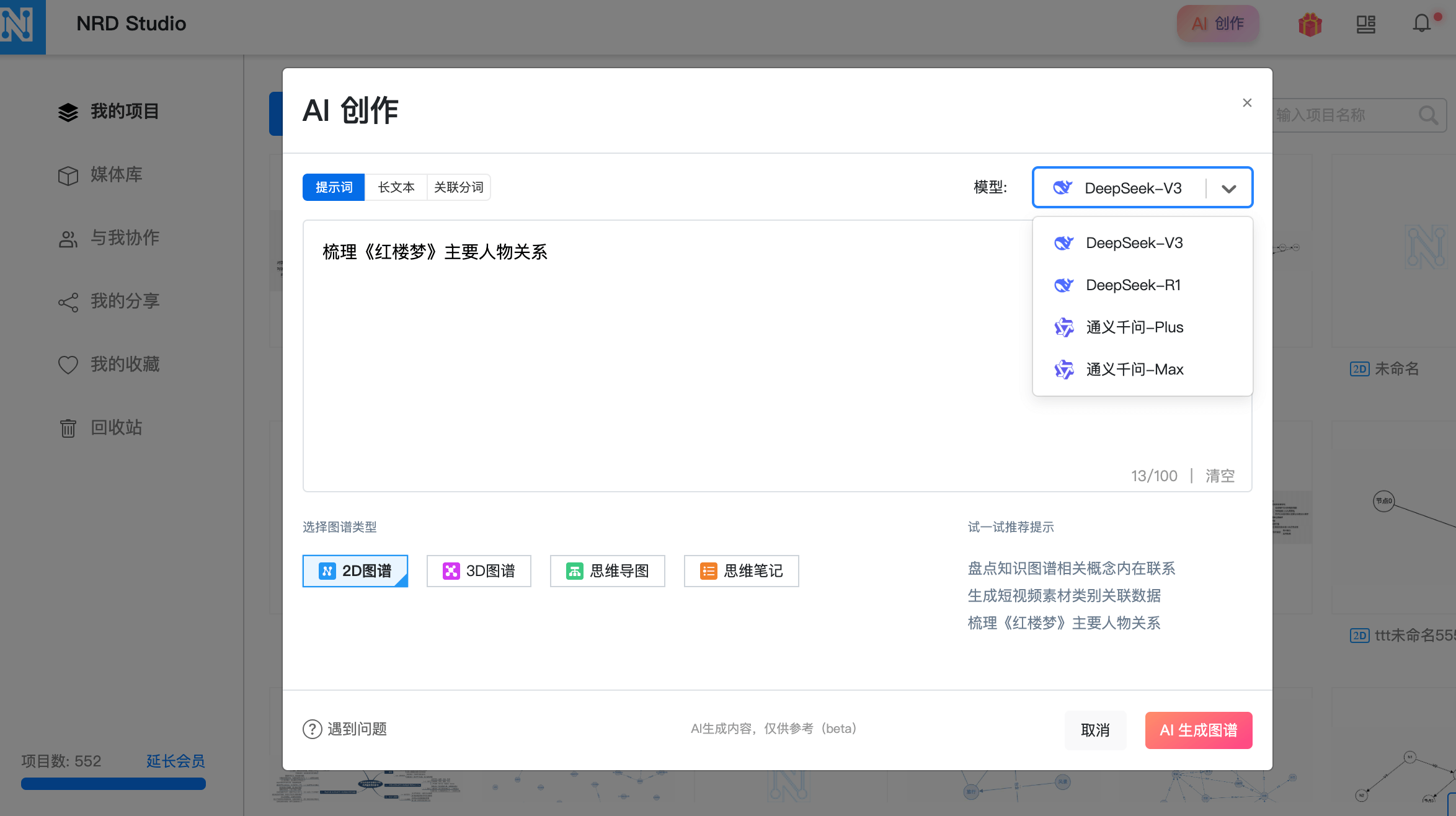Click the NRD Studio logo icon
Viewport: 1456px width, 816px height.
22,27
